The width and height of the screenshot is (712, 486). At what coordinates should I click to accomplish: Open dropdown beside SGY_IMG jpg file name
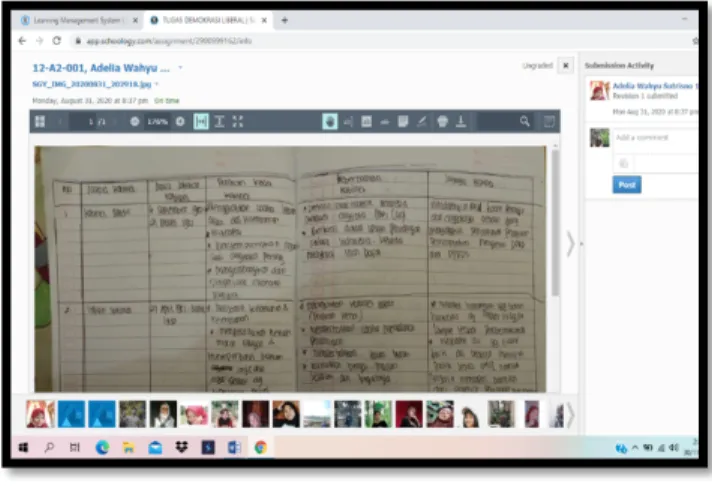[x=157, y=84]
